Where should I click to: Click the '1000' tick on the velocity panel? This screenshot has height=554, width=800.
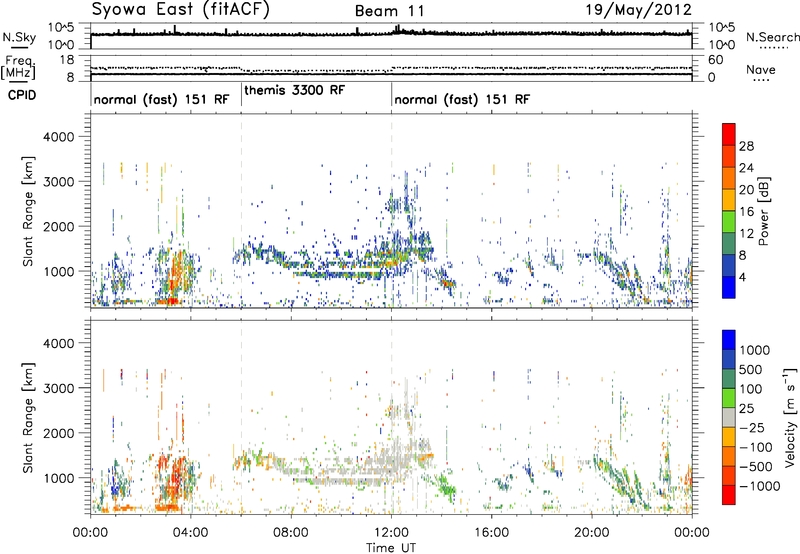58,478
